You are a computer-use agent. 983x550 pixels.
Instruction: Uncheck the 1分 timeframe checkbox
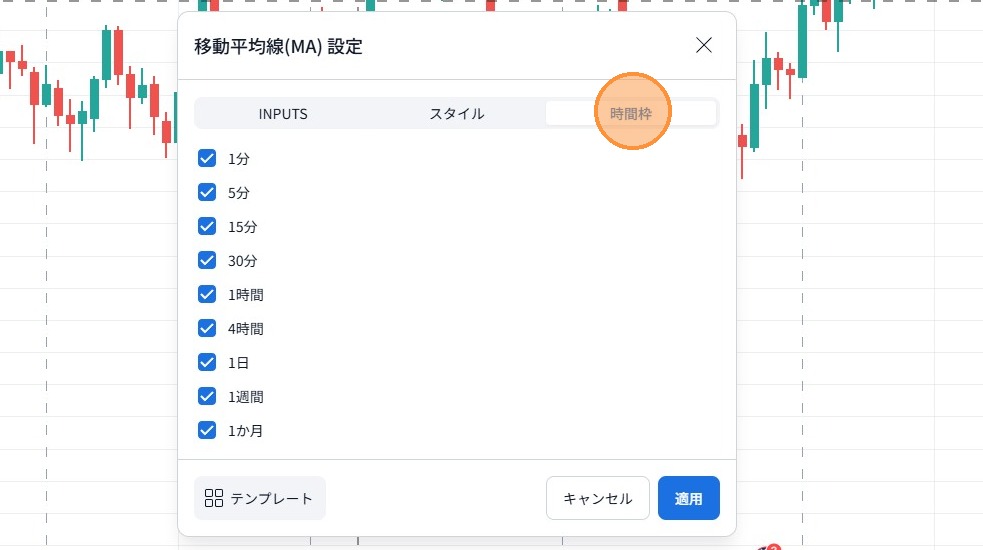point(207,158)
